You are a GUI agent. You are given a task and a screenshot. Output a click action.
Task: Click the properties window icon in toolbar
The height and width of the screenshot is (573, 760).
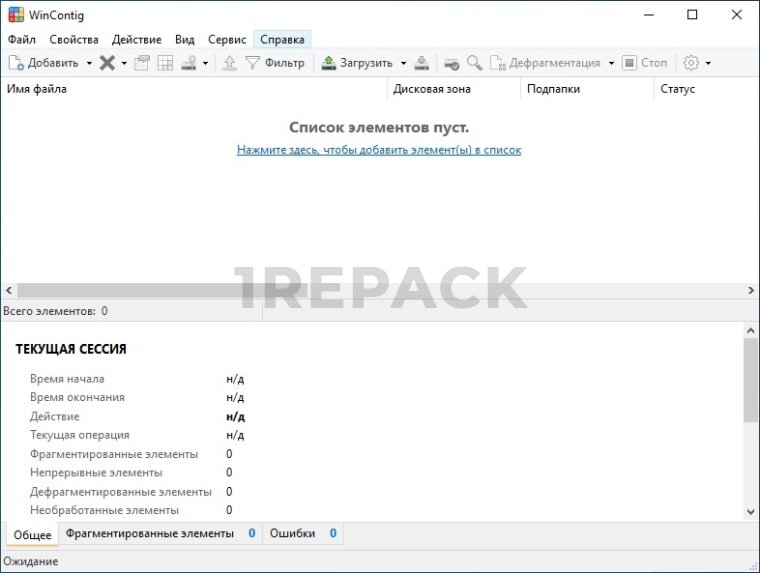coord(142,63)
